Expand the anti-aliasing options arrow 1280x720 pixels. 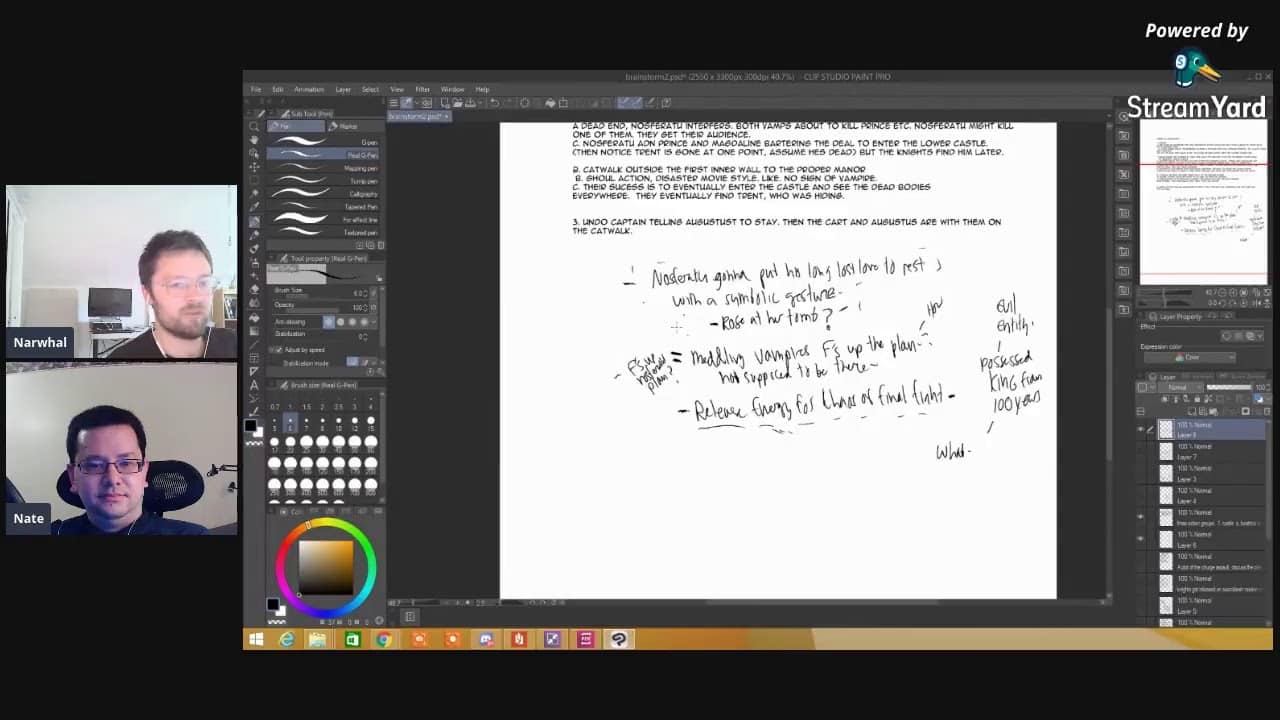tap(371, 322)
